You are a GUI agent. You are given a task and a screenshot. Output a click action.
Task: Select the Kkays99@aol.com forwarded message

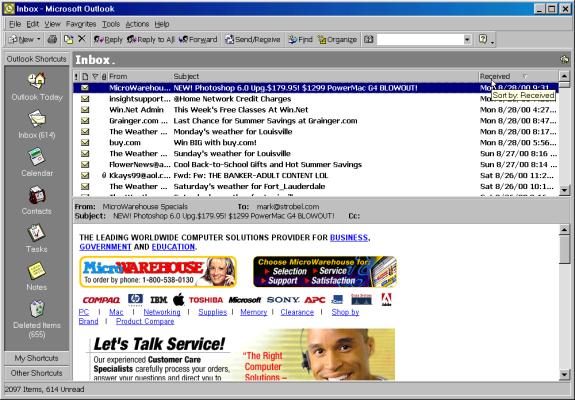coord(316,176)
